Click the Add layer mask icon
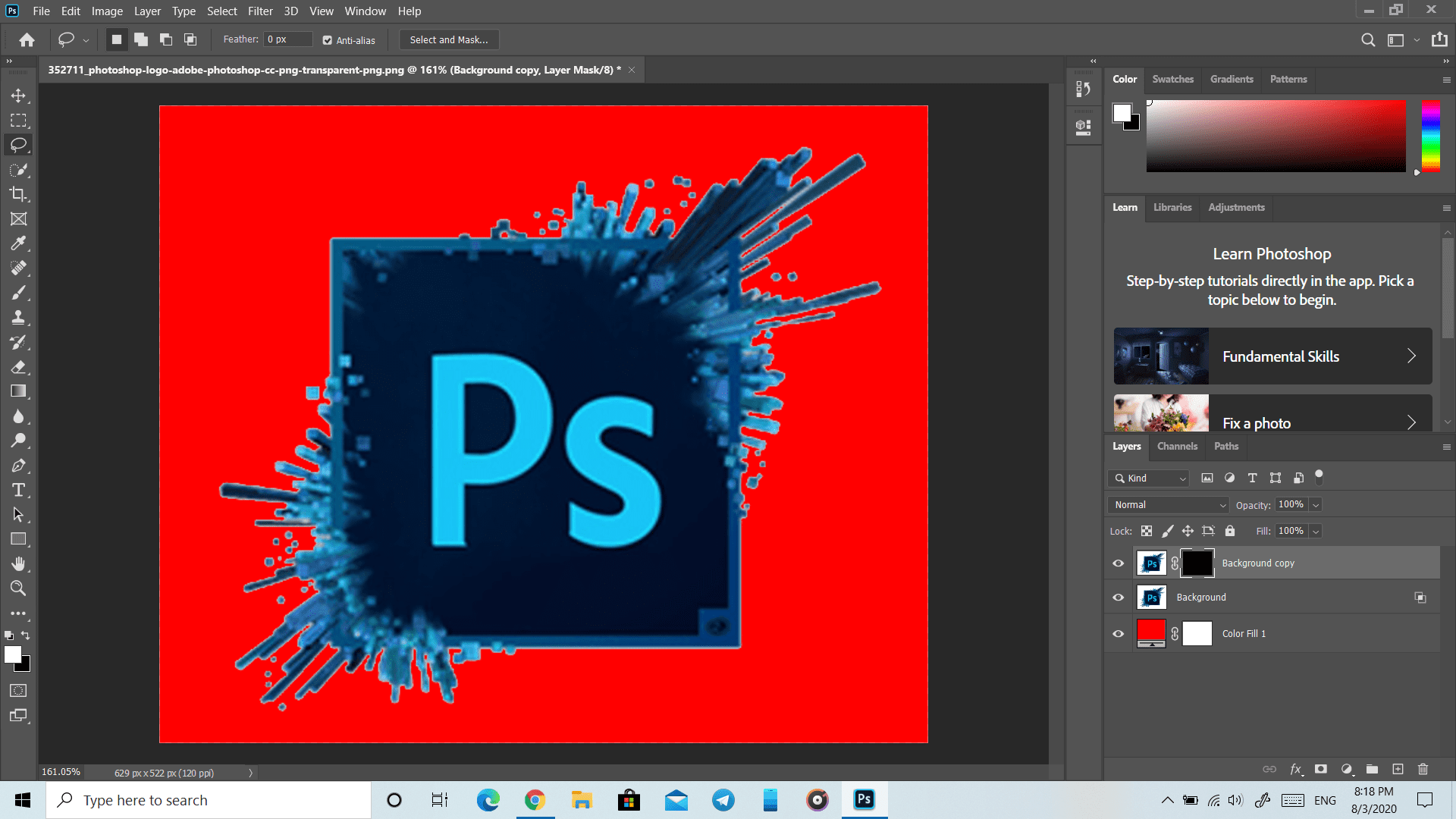This screenshot has width=1456, height=819. tap(1321, 769)
